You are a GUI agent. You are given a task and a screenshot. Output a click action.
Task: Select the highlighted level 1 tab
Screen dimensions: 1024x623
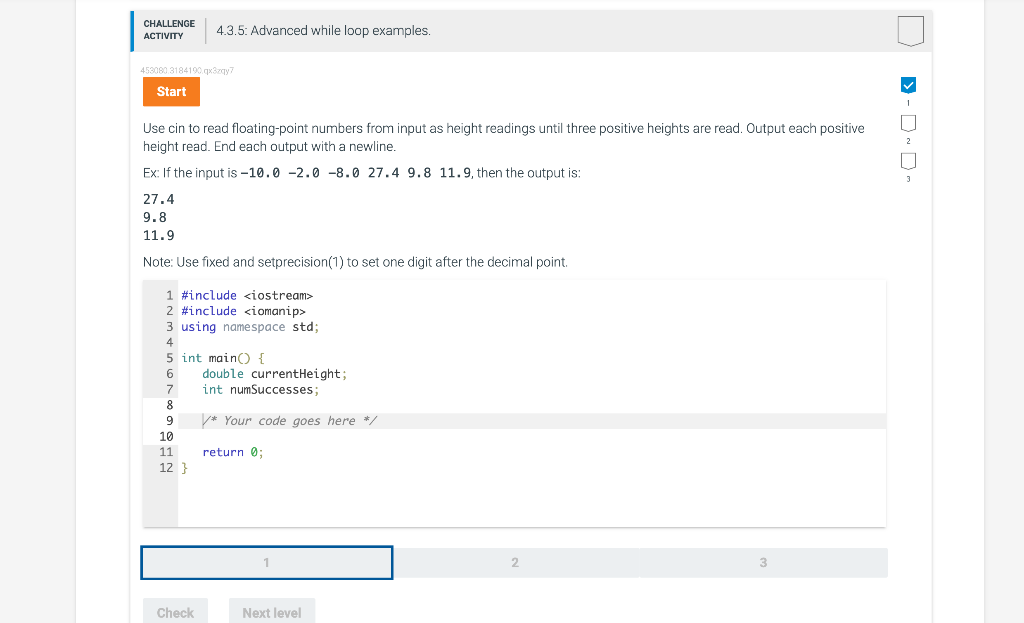pos(266,562)
